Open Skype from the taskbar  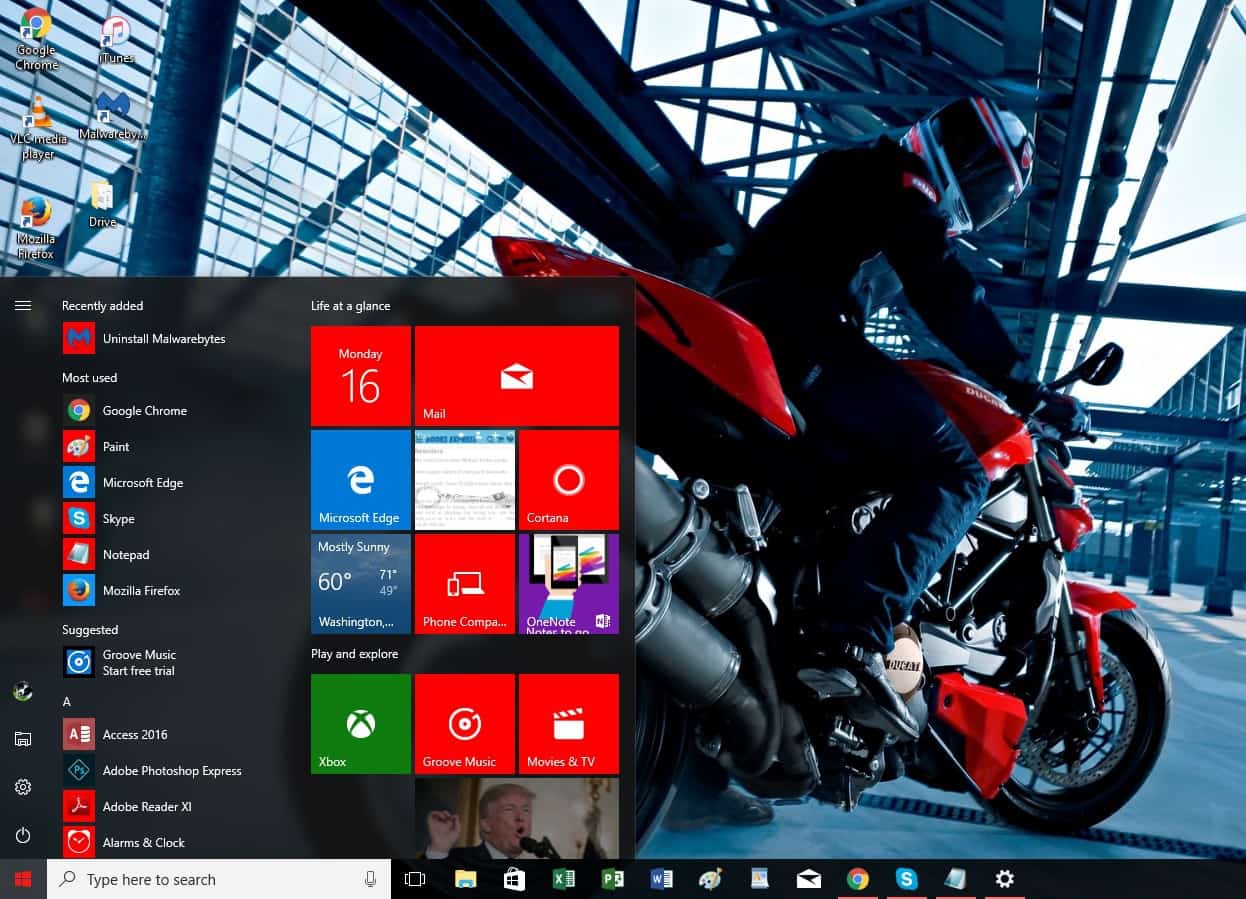(x=906, y=879)
